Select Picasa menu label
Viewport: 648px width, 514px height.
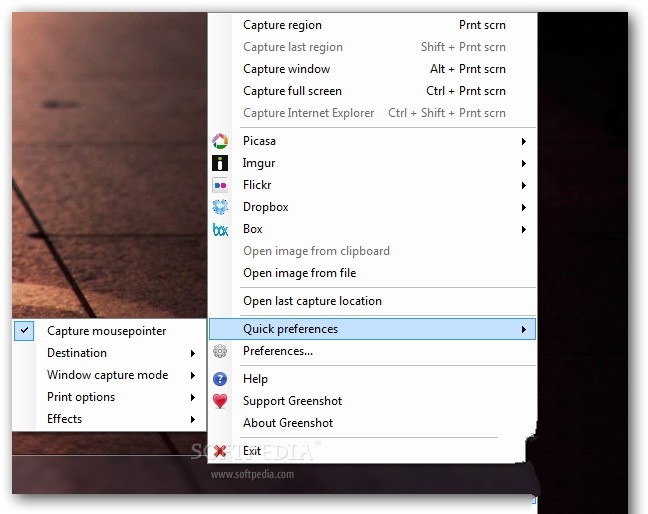pos(259,141)
